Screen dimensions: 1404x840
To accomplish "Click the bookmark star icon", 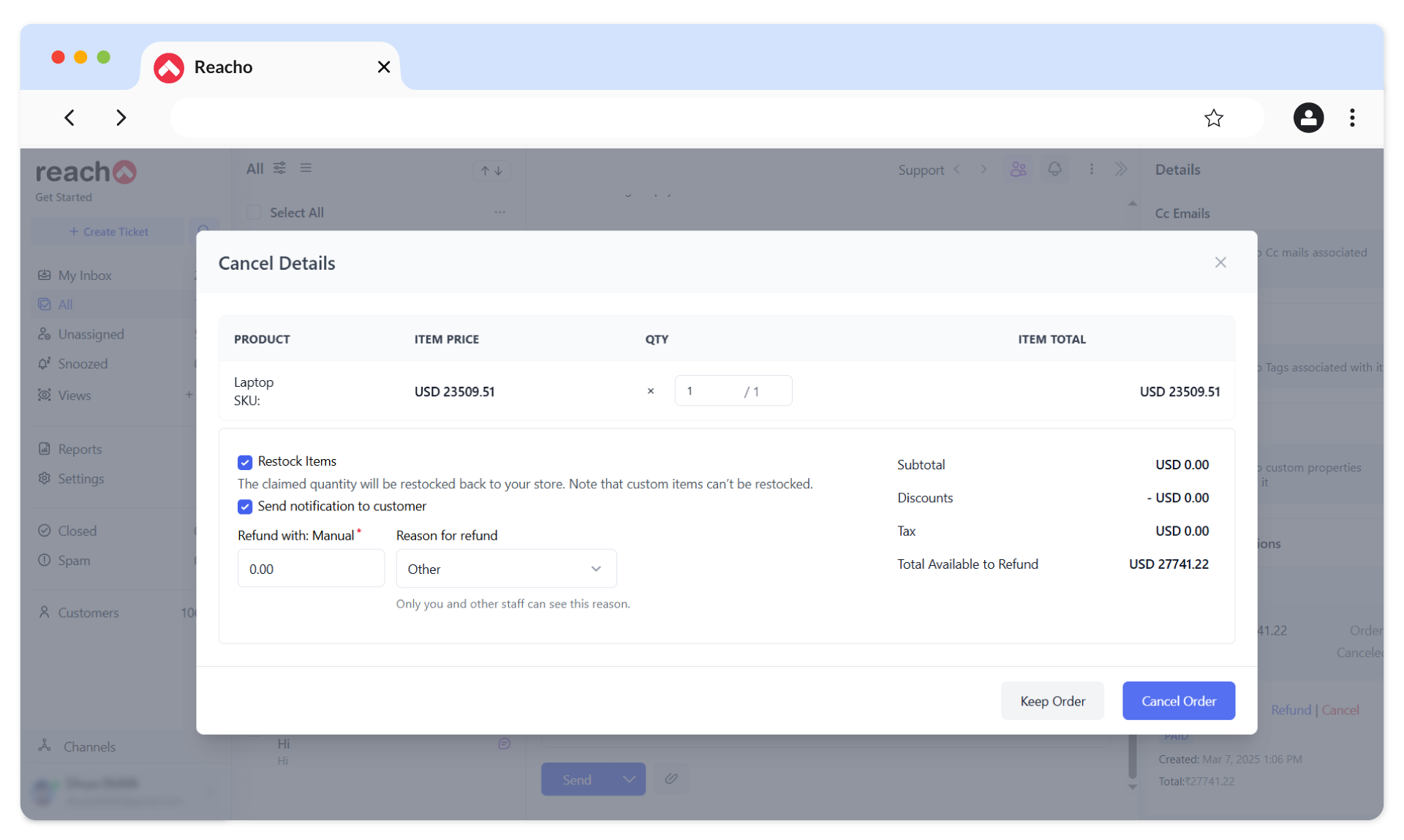I will click(1213, 118).
